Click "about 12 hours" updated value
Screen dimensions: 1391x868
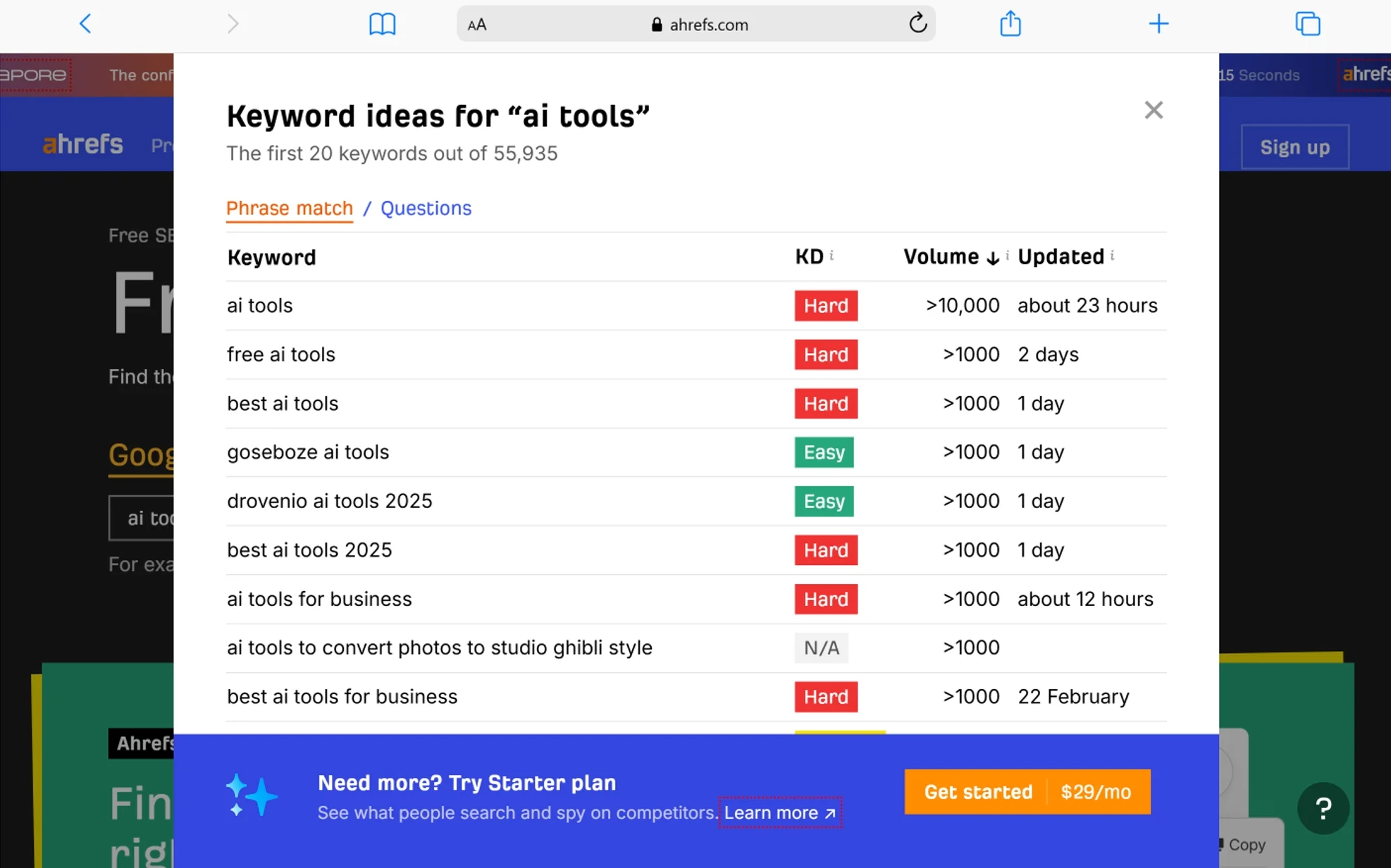(1085, 600)
